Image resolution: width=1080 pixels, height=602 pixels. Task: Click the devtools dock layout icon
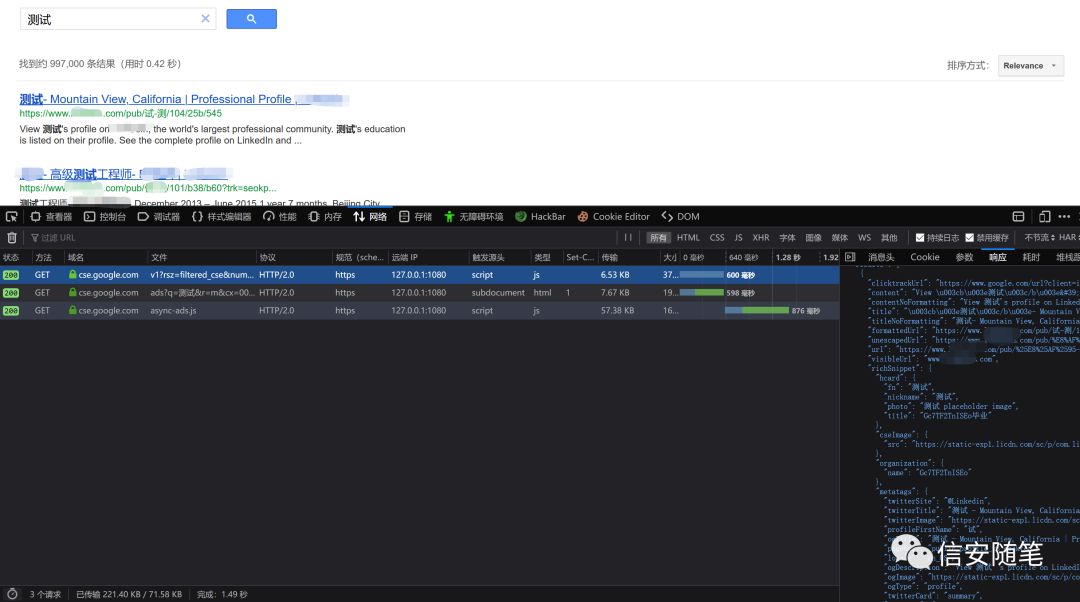pyautogui.click(x=1018, y=217)
